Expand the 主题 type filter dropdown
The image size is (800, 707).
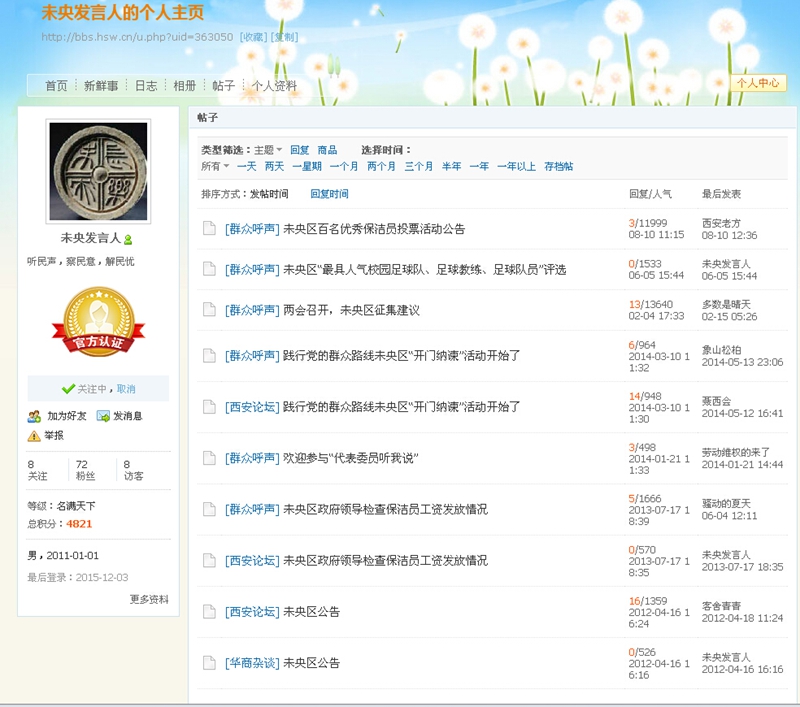point(268,150)
